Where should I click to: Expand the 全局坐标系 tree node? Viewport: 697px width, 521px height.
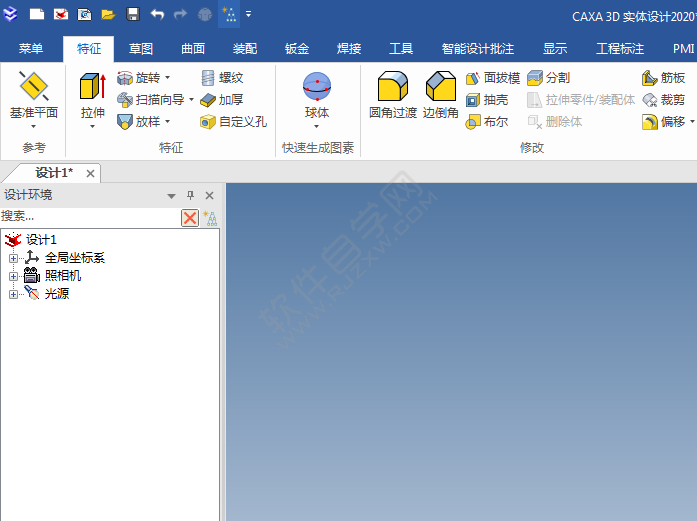[x=13, y=258]
